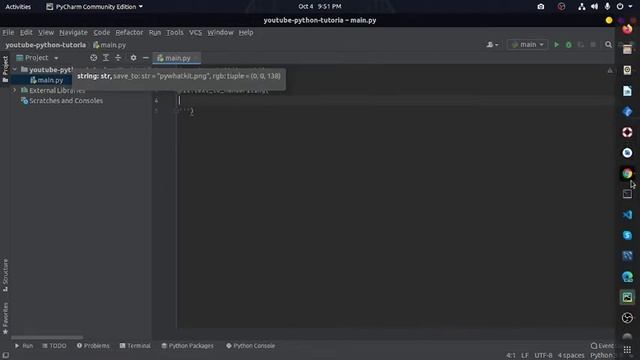Click the volume speaker tray icon

[594, 7]
